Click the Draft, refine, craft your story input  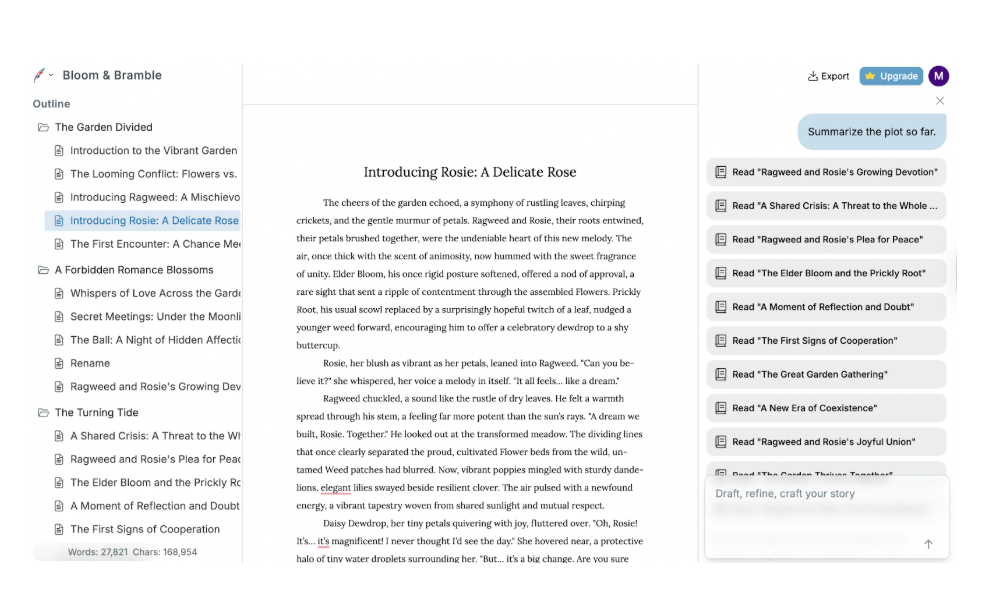click(x=827, y=516)
